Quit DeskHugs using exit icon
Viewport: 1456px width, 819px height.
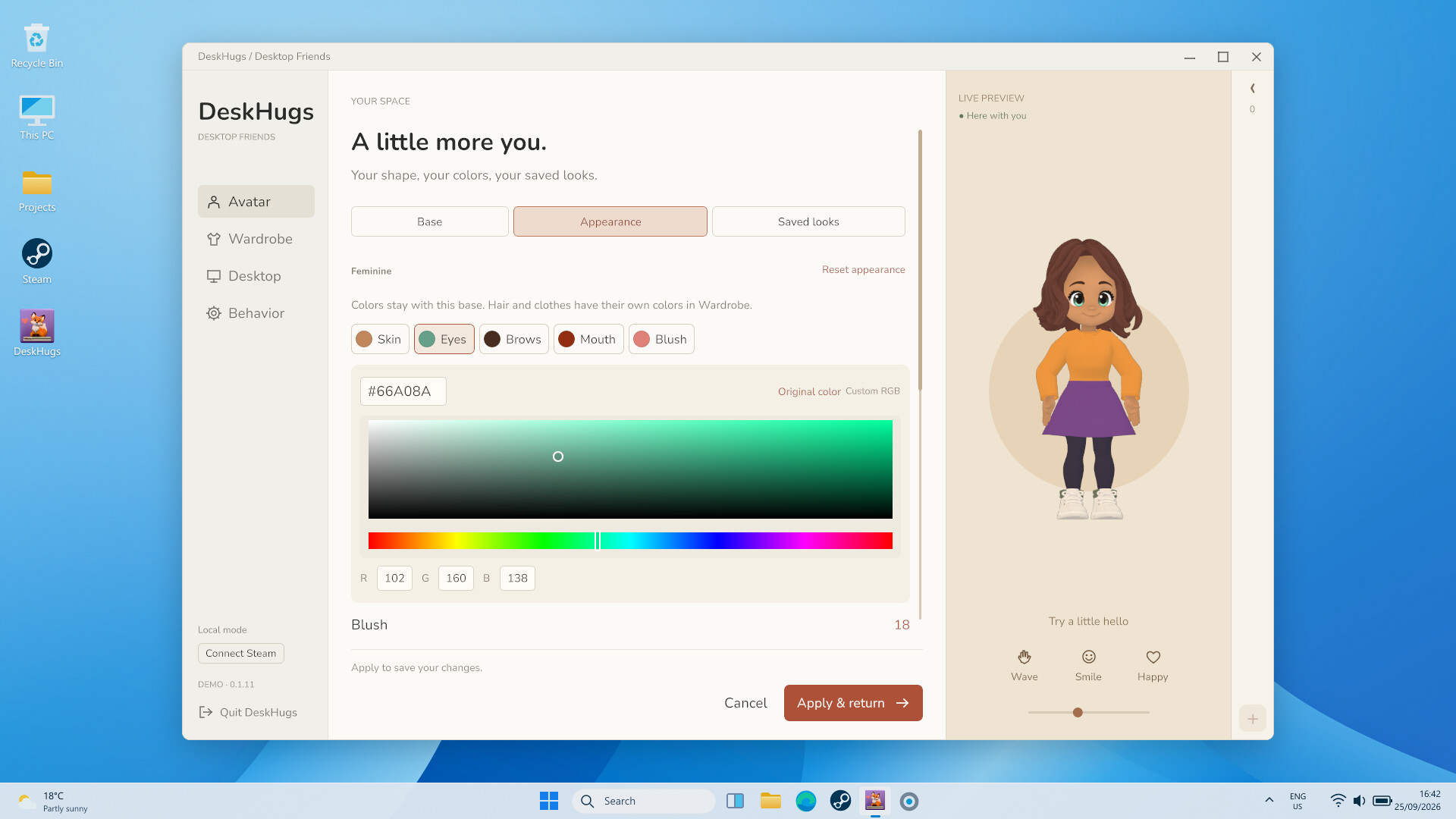tap(248, 712)
